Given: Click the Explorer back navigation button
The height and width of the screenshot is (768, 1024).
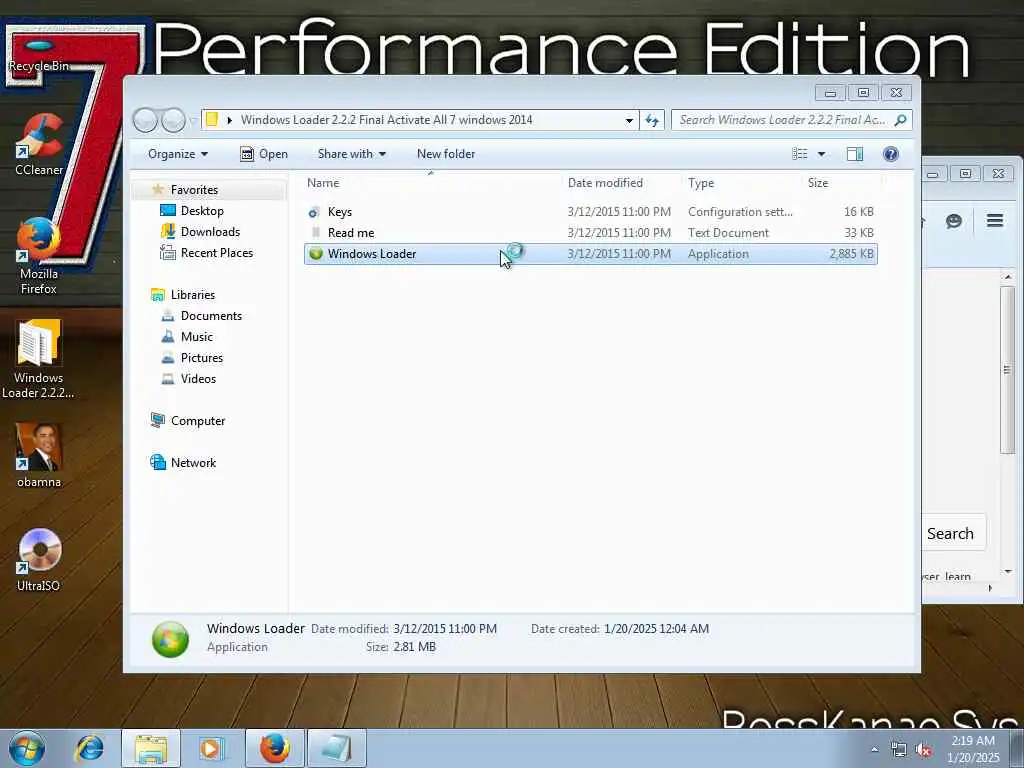Looking at the screenshot, I should tap(145, 120).
